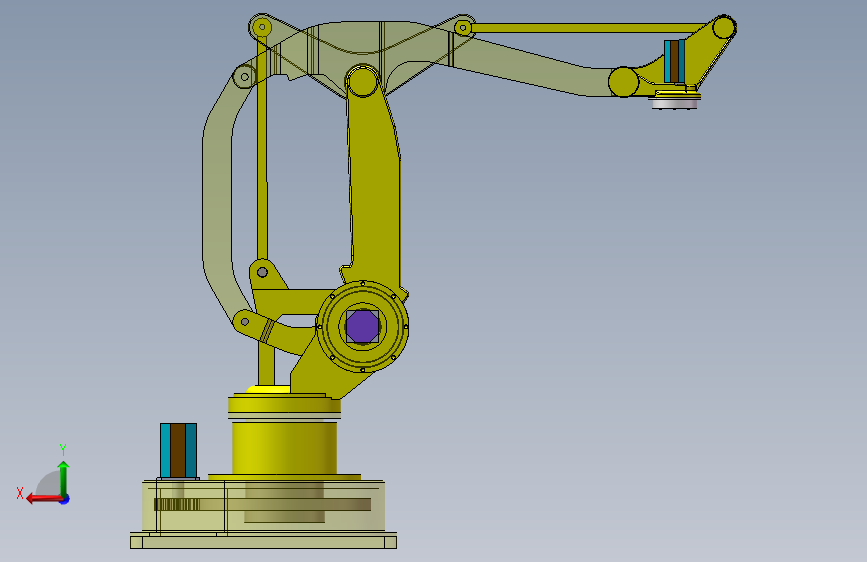
Task: Select the gray end-effector flange disc
Action: point(674,103)
